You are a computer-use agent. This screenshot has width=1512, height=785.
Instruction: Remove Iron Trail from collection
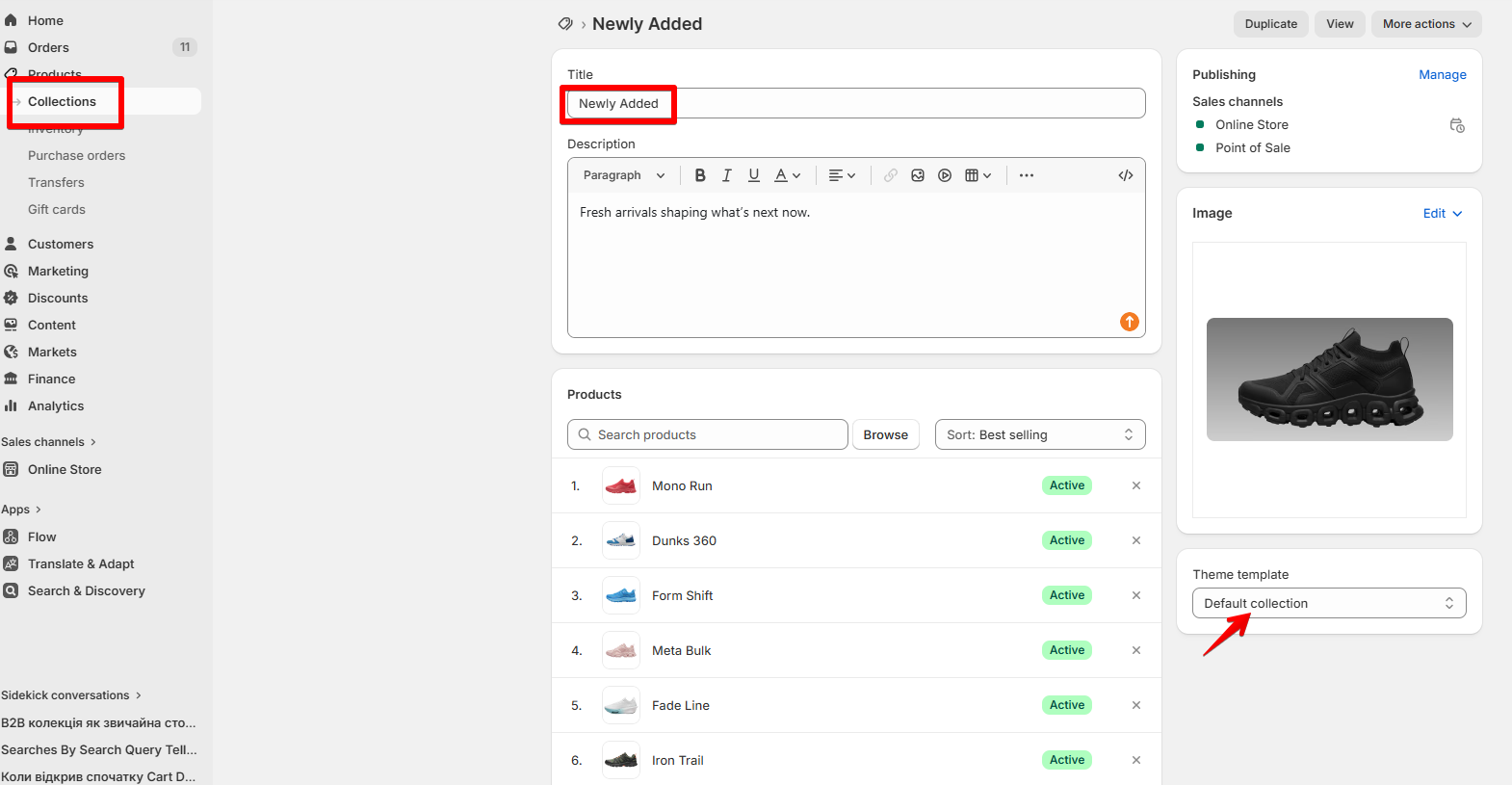point(1136,760)
